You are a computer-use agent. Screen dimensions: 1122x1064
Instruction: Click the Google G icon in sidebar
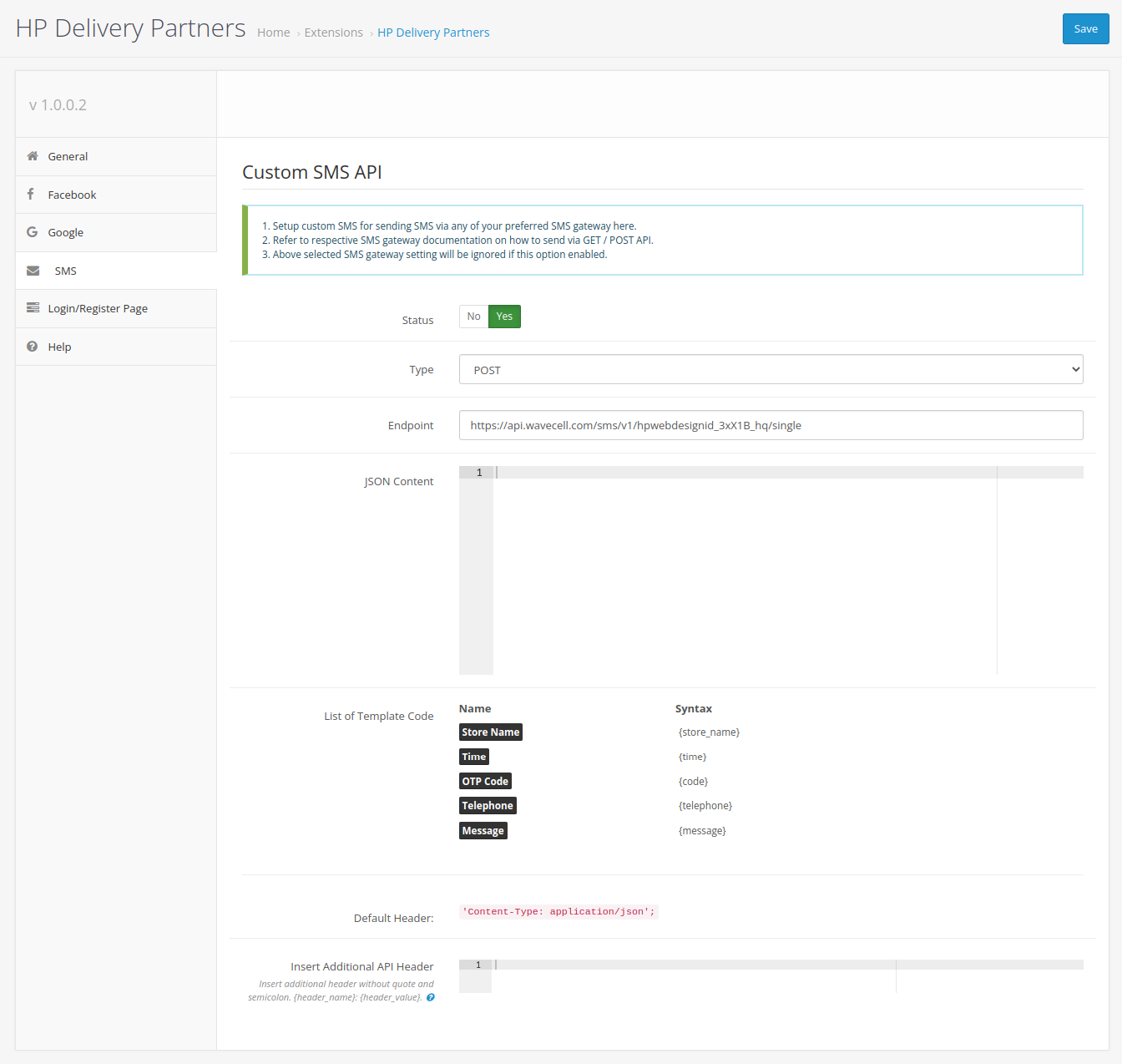33,232
